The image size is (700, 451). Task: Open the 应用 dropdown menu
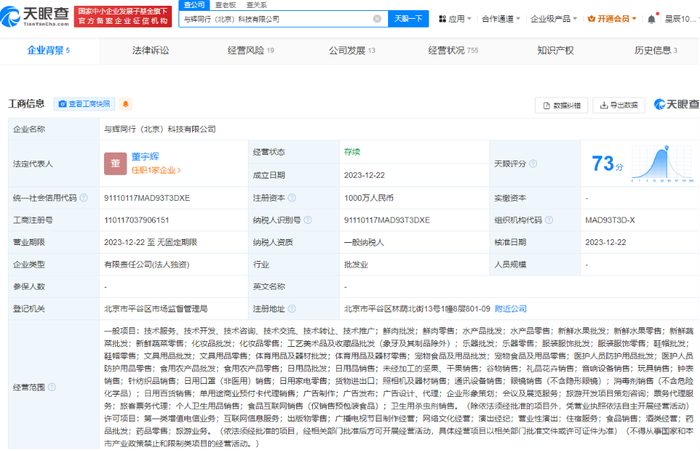456,18
